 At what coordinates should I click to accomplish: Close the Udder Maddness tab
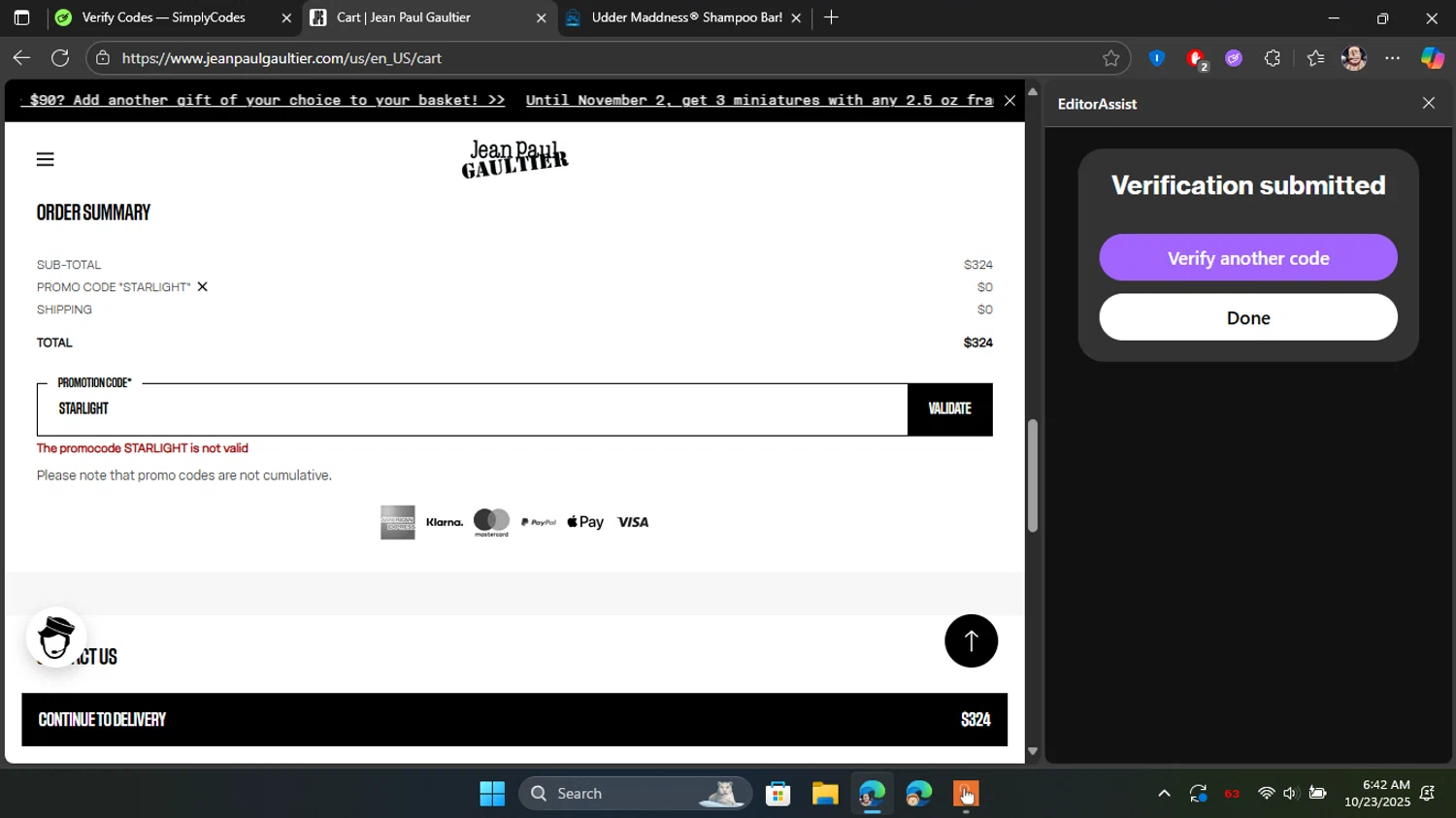(x=796, y=17)
